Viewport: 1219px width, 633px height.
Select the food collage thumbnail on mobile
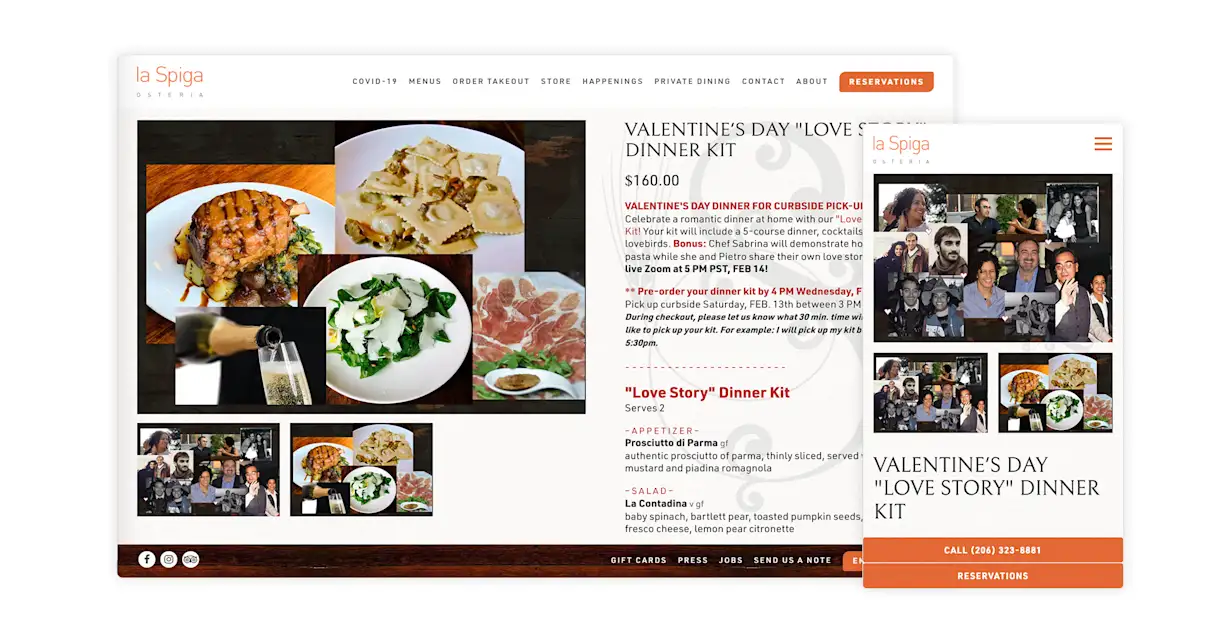coord(1055,393)
